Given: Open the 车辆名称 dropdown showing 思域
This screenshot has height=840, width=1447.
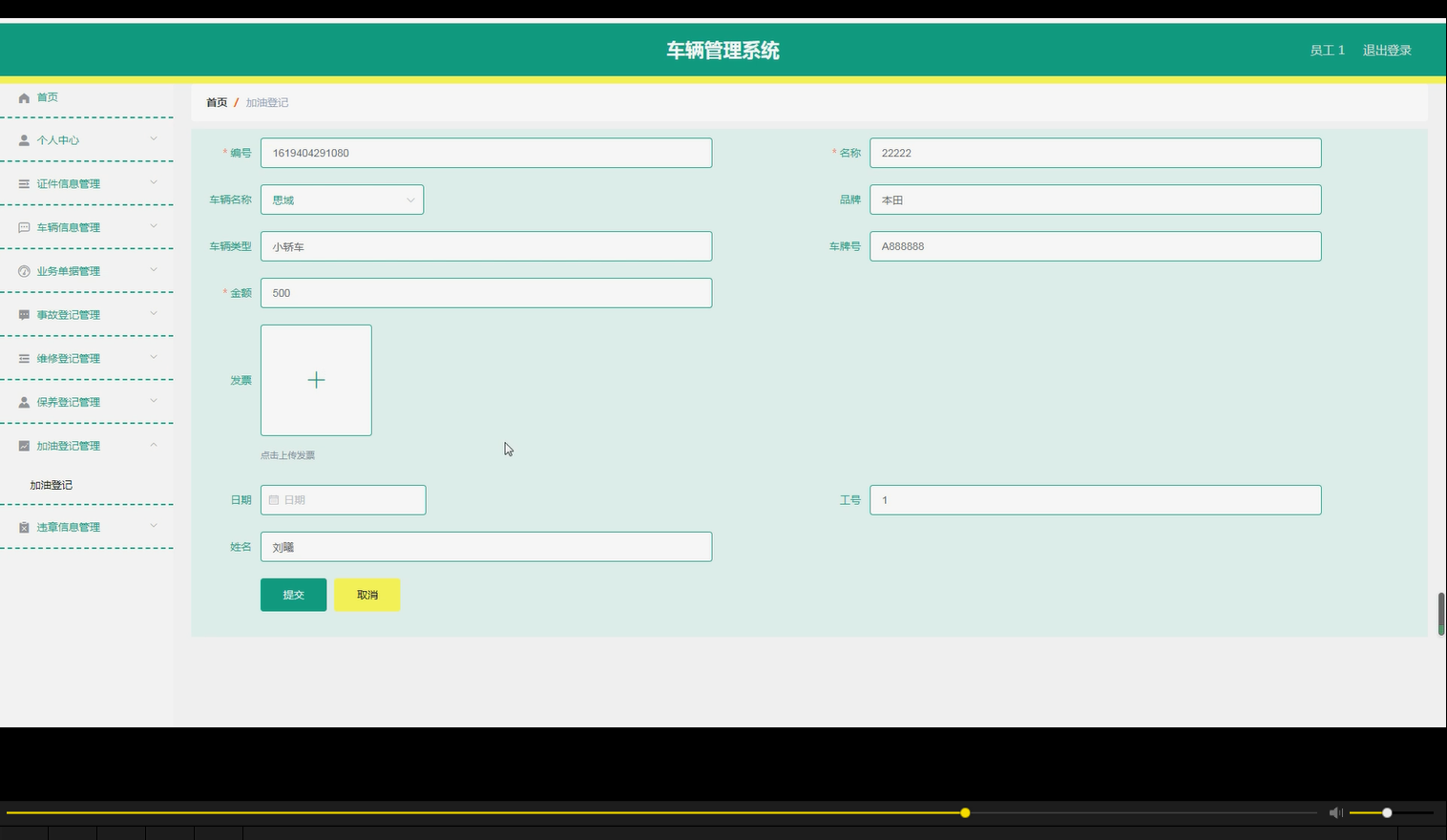Looking at the screenshot, I should 342,199.
